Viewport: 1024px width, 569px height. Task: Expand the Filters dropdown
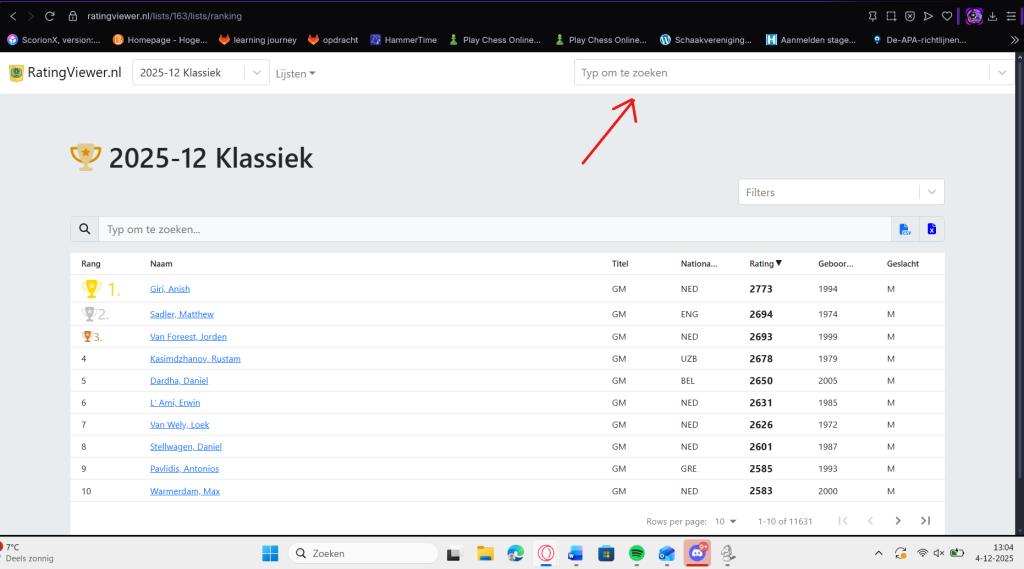[x=840, y=192]
